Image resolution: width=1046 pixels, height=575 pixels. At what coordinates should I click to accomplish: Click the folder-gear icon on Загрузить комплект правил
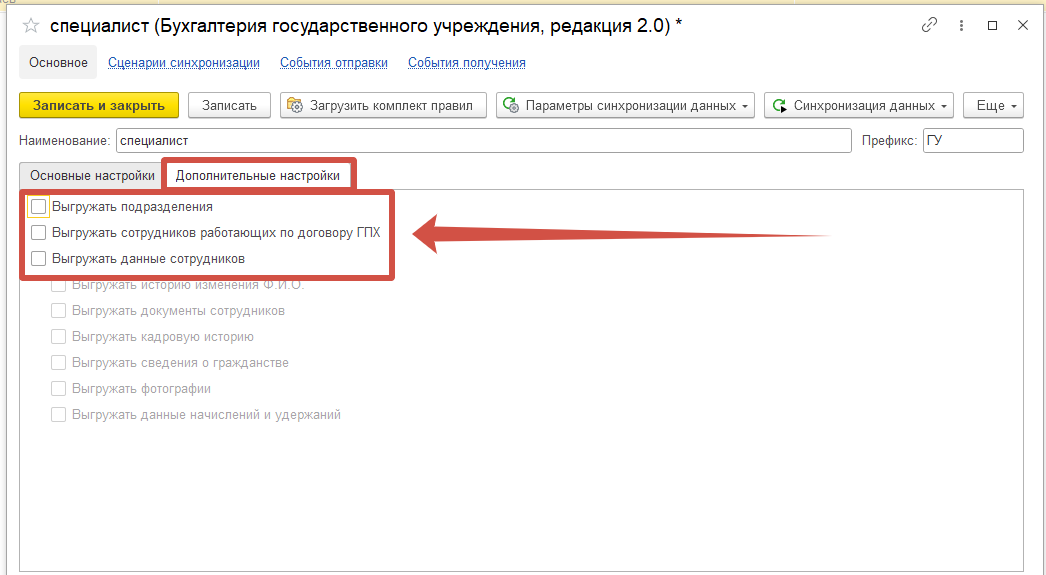[x=295, y=105]
